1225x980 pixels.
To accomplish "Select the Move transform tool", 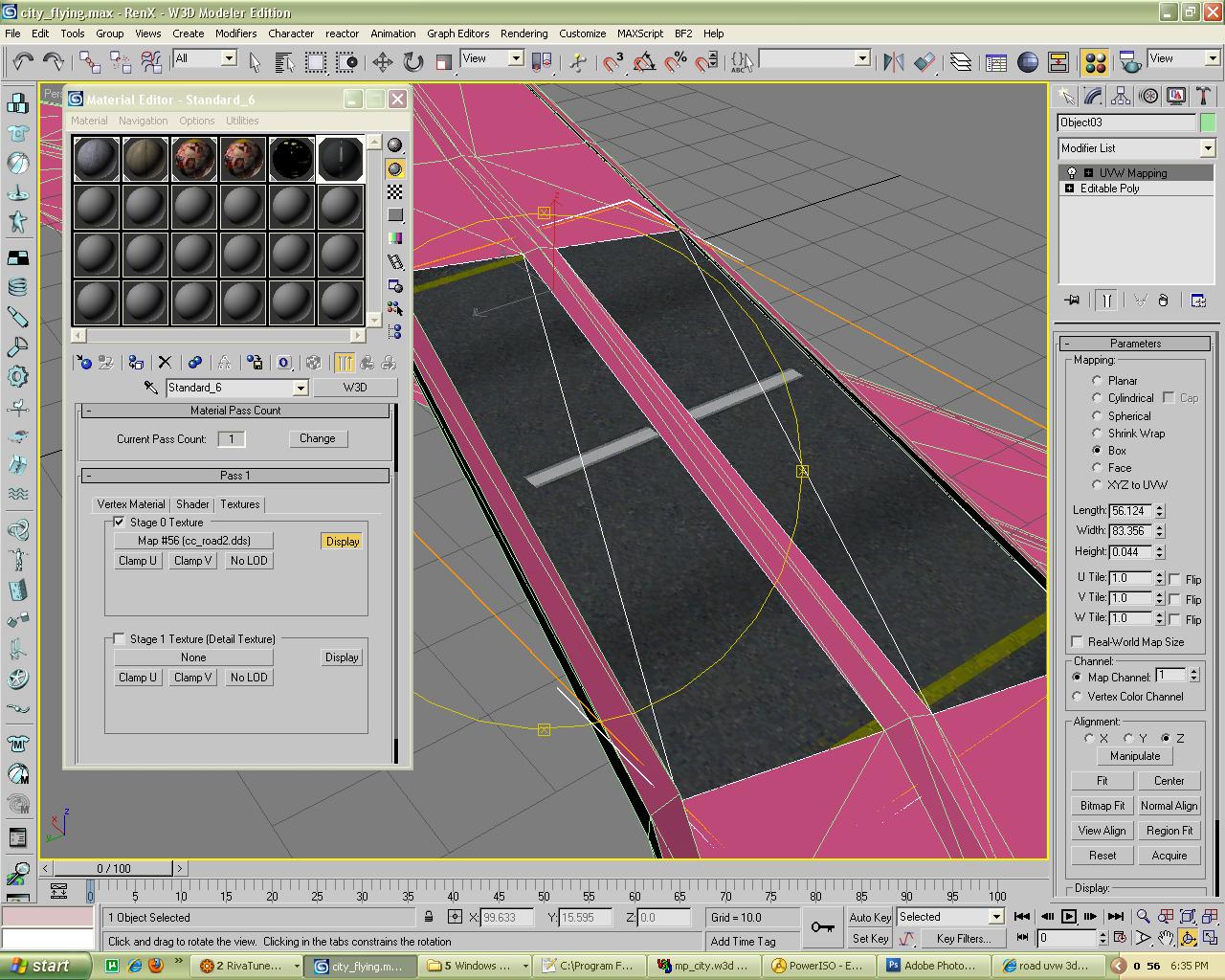I will coord(382,62).
